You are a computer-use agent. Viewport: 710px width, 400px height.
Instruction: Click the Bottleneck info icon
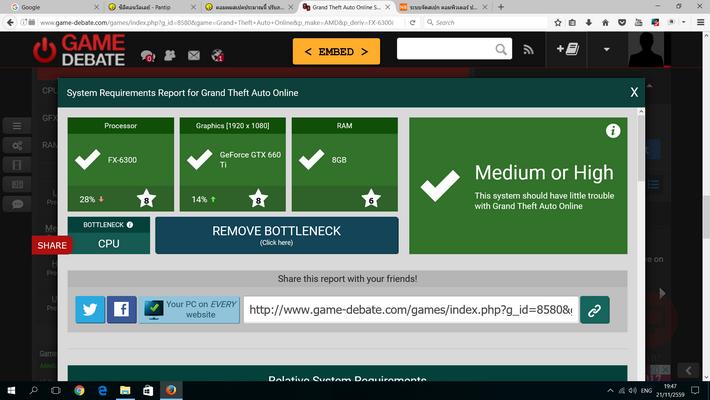[130, 225]
